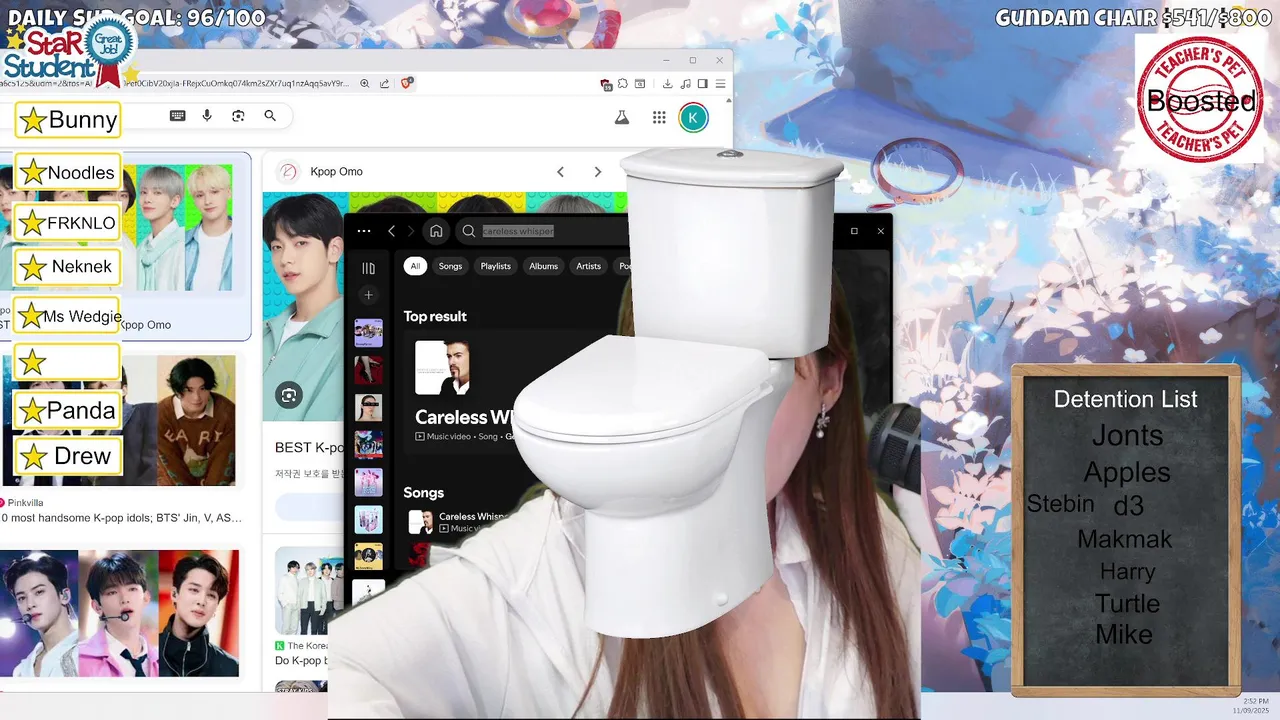Screen dimensions: 1280x720
Task: Open yellow playlist thumbnail in Spotify sidebar
Action: 368,556
